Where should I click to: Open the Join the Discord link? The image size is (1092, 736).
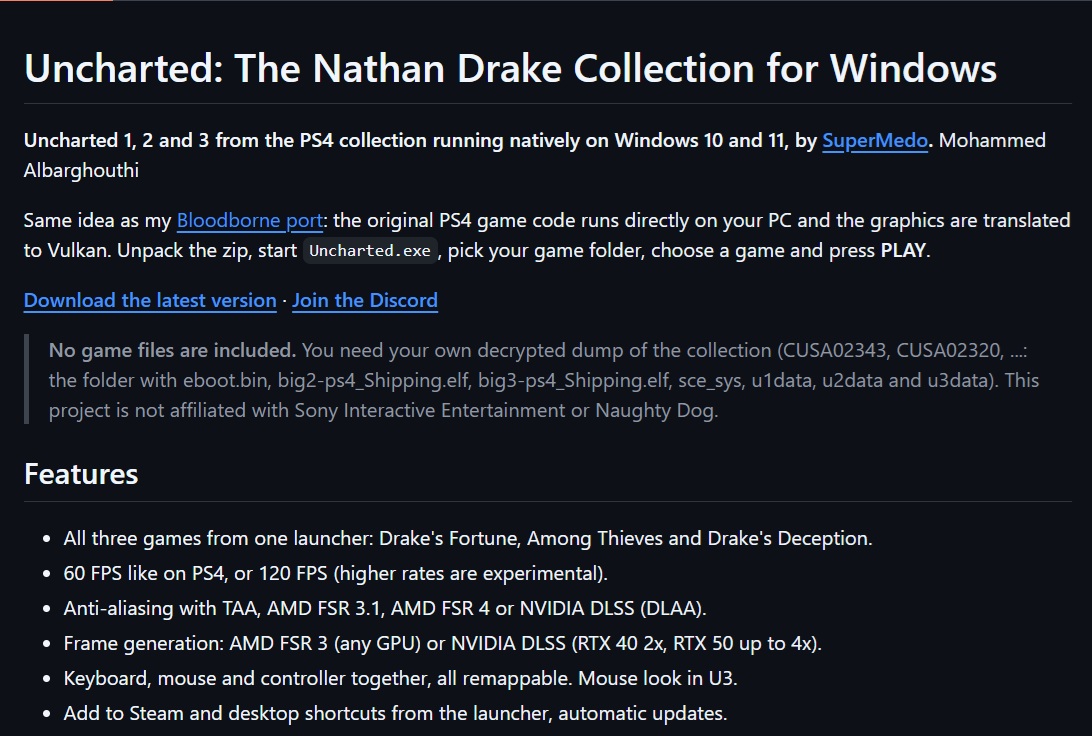[x=365, y=301]
